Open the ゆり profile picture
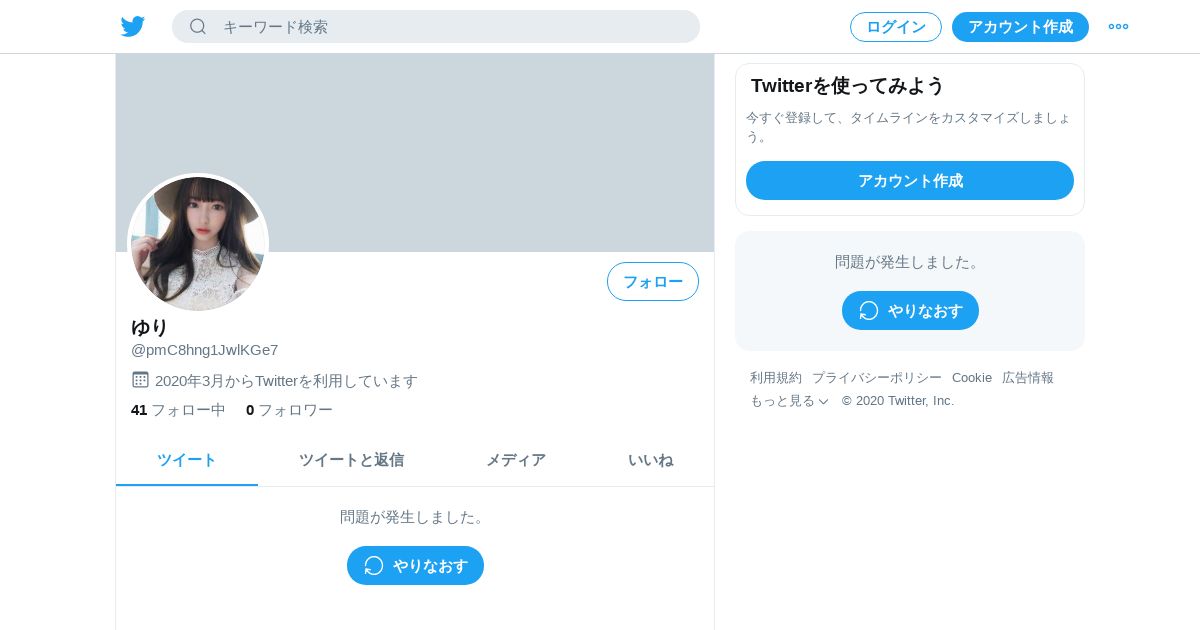This screenshot has width=1200, height=630. click(x=198, y=243)
